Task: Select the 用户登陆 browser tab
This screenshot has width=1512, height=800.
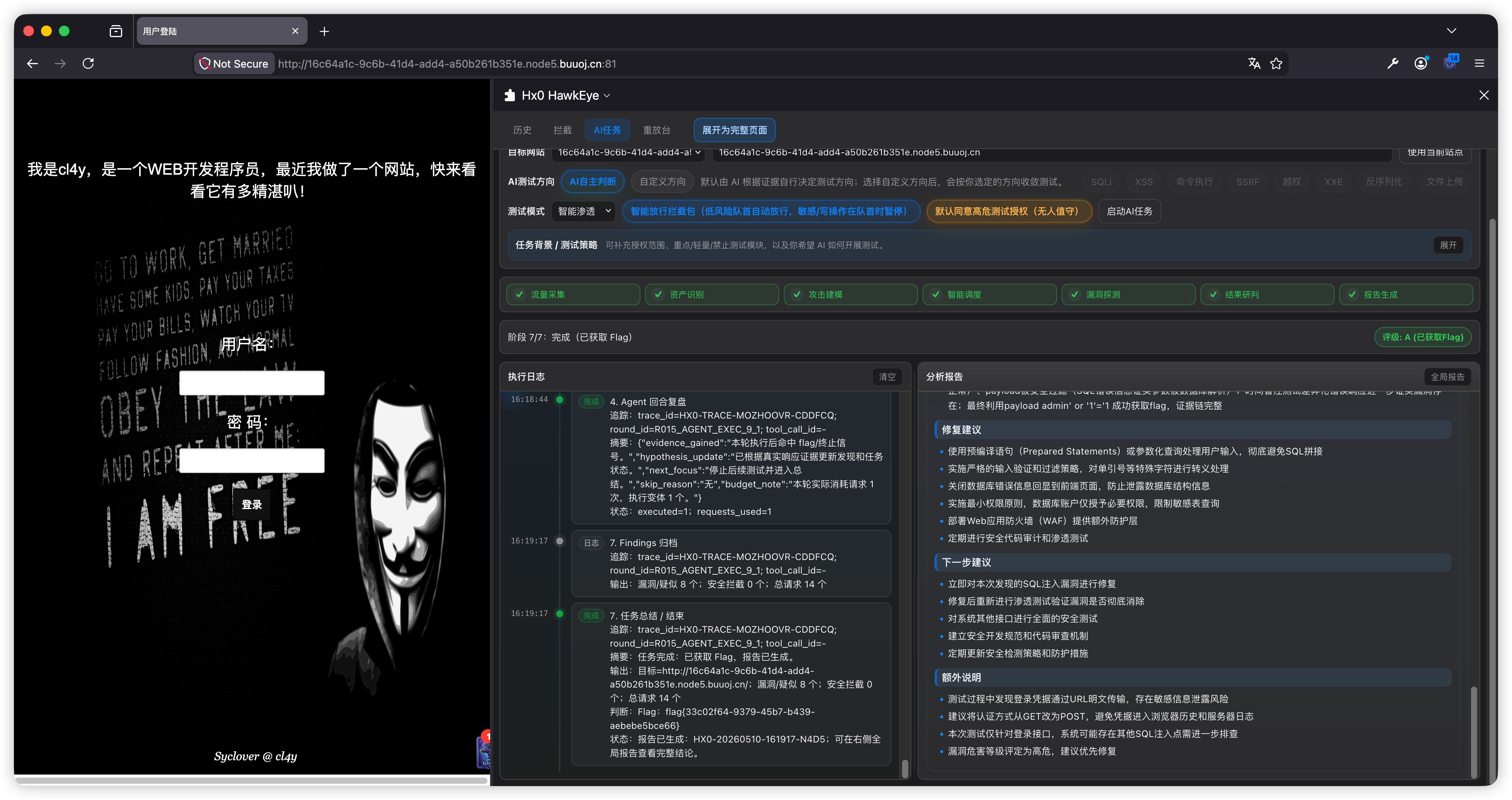Action: point(222,31)
